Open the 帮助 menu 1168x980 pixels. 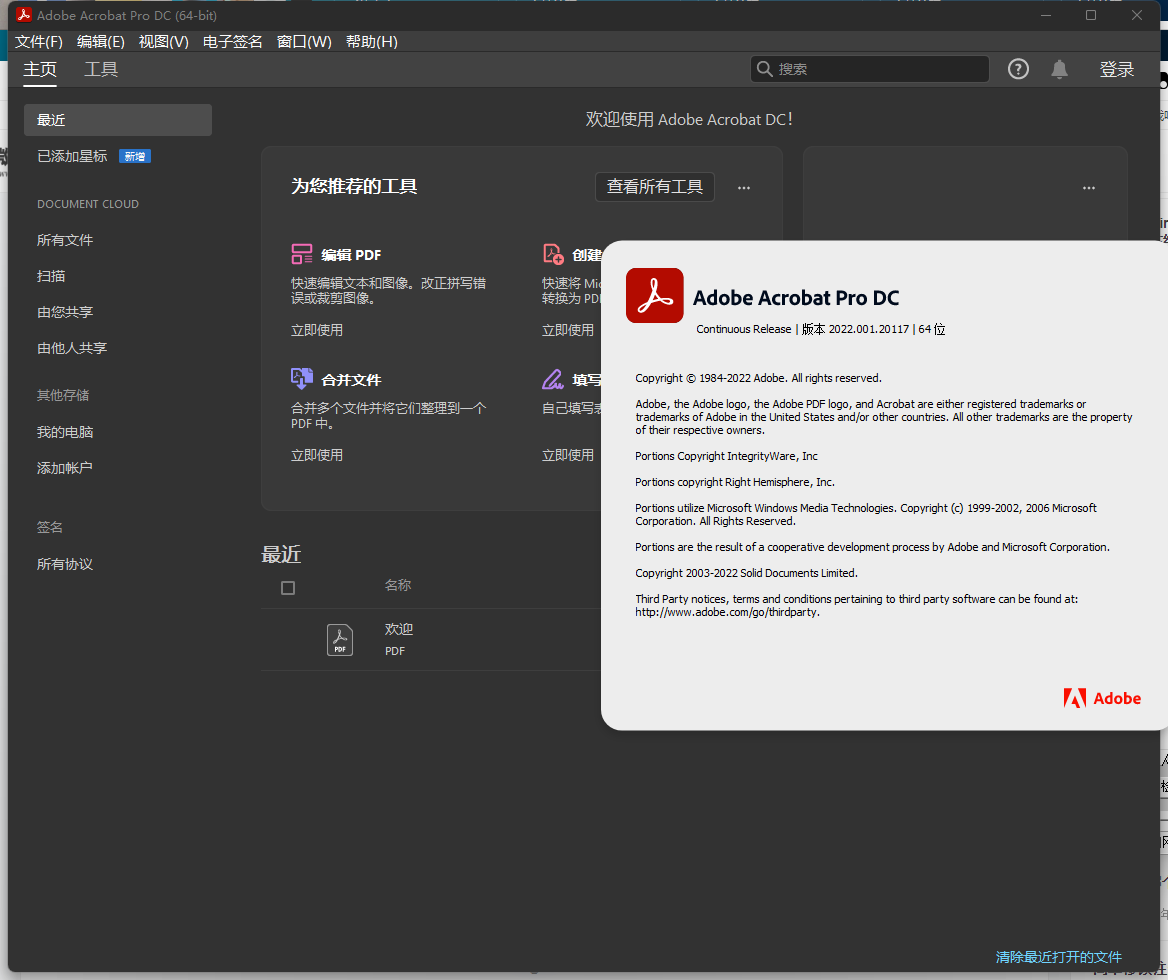(371, 41)
